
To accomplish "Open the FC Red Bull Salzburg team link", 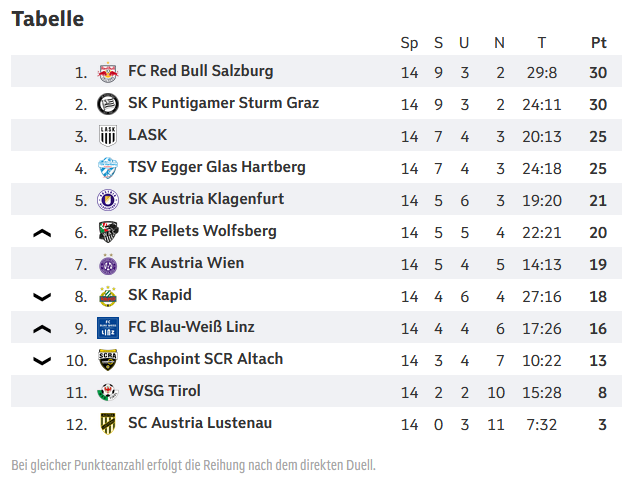I will coord(200,71).
